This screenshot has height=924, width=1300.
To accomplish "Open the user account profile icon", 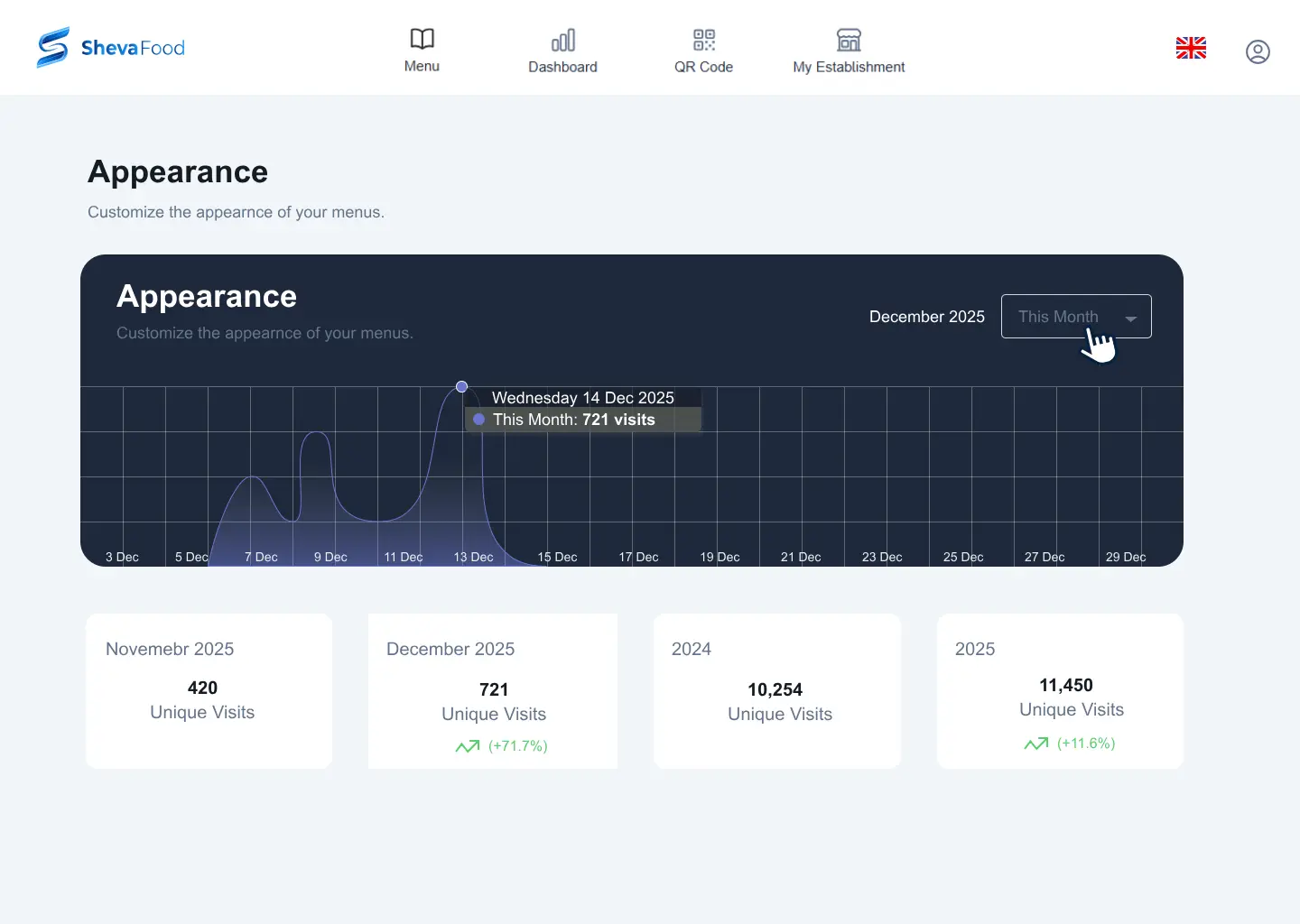I will pos(1258,51).
